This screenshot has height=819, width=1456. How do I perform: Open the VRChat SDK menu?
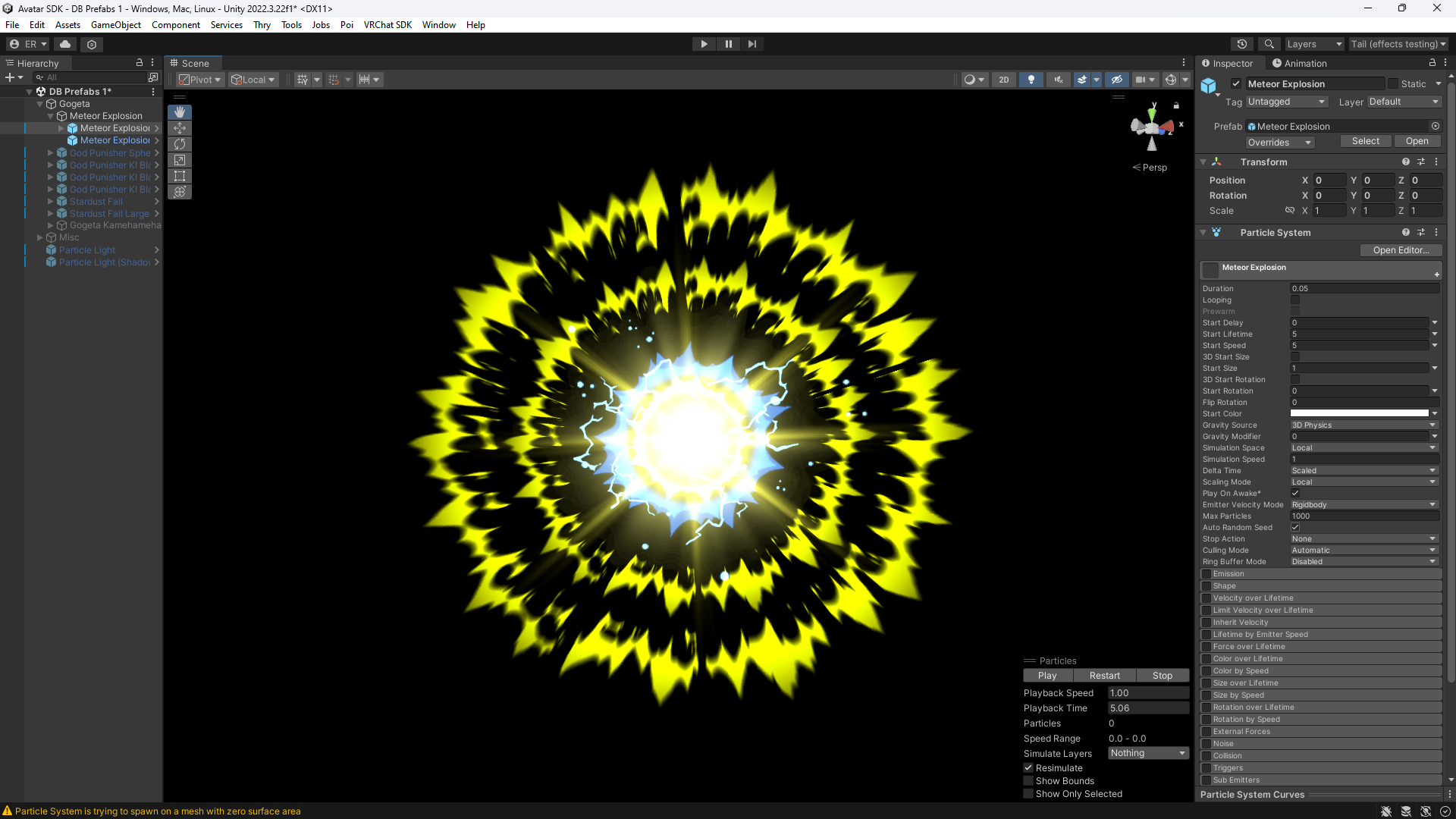pos(388,25)
